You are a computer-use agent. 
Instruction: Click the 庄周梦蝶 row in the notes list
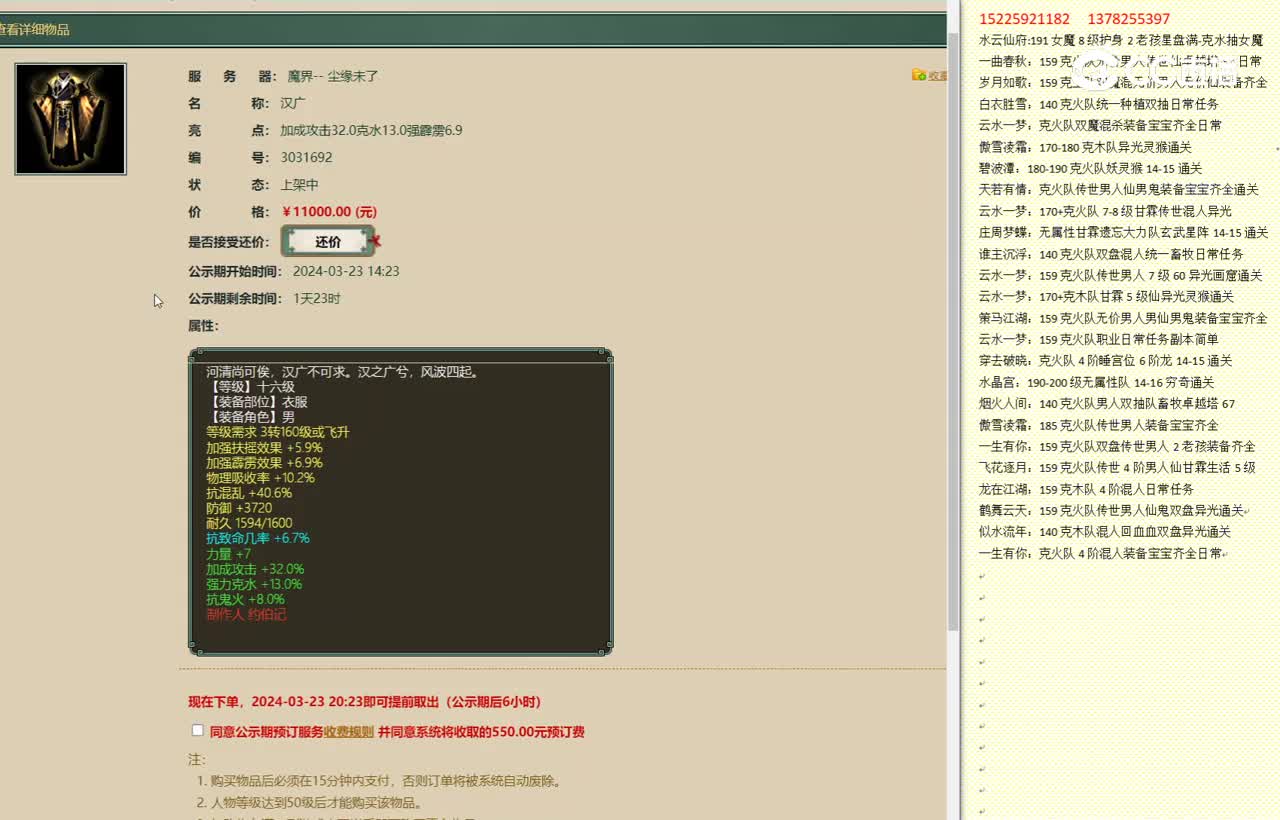coord(1123,232)
